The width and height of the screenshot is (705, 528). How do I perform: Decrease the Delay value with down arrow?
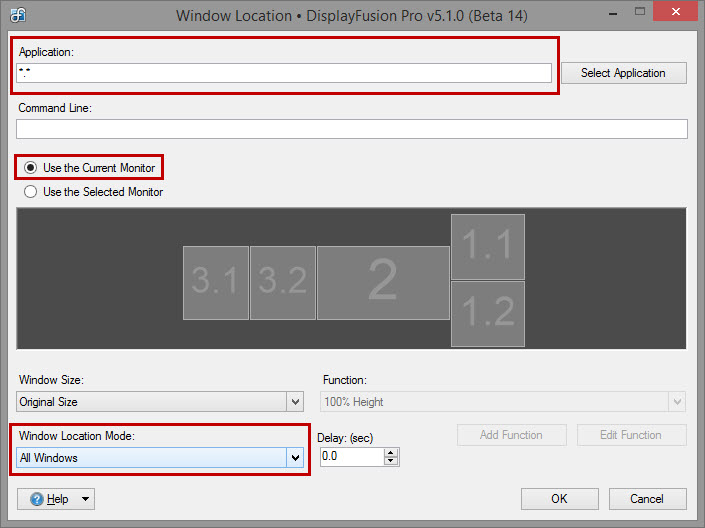click(390, 462)
